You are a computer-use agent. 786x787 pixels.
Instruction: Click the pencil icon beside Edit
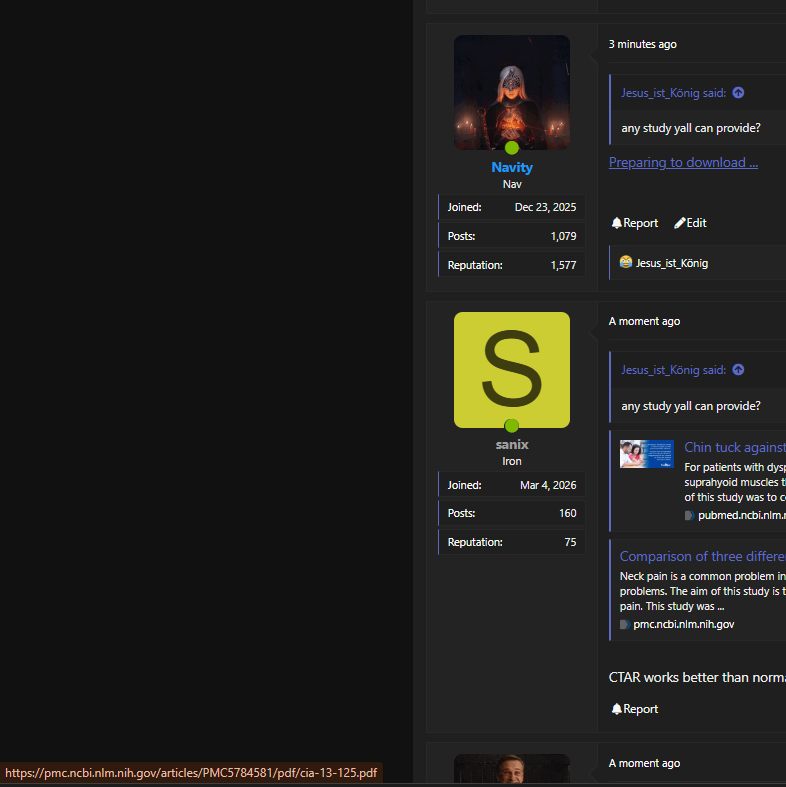680,223
